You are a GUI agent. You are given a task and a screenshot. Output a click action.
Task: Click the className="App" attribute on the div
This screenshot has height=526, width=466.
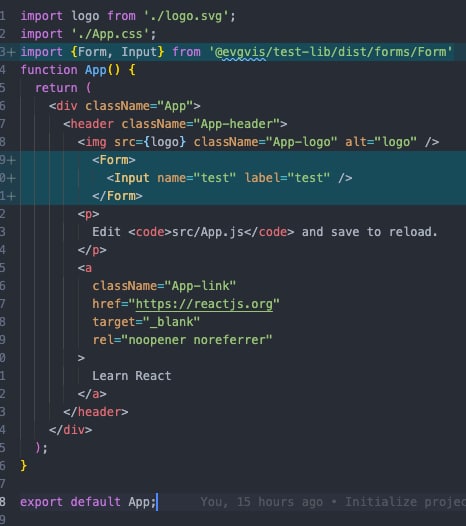pos(138,106)
